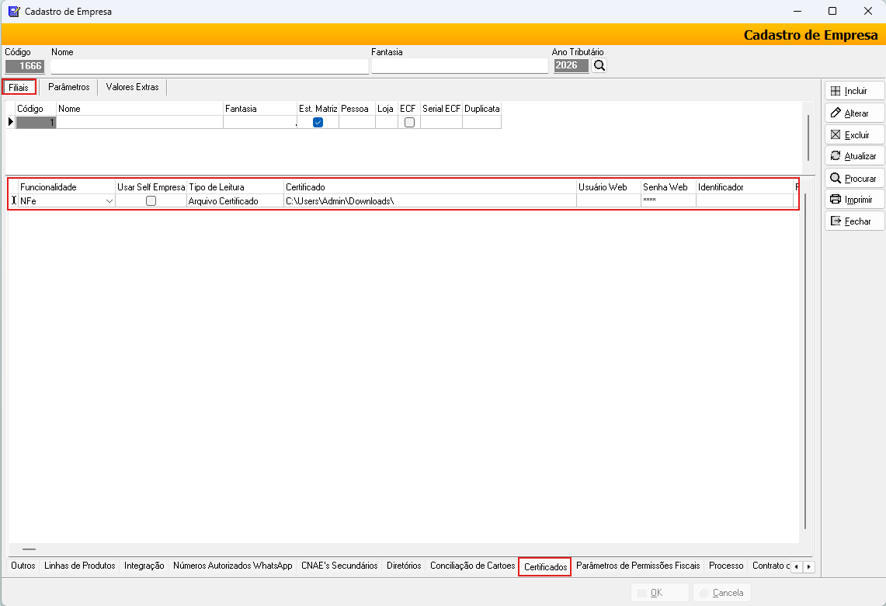Open the Linhas de Produtos tab

point(80,566)
